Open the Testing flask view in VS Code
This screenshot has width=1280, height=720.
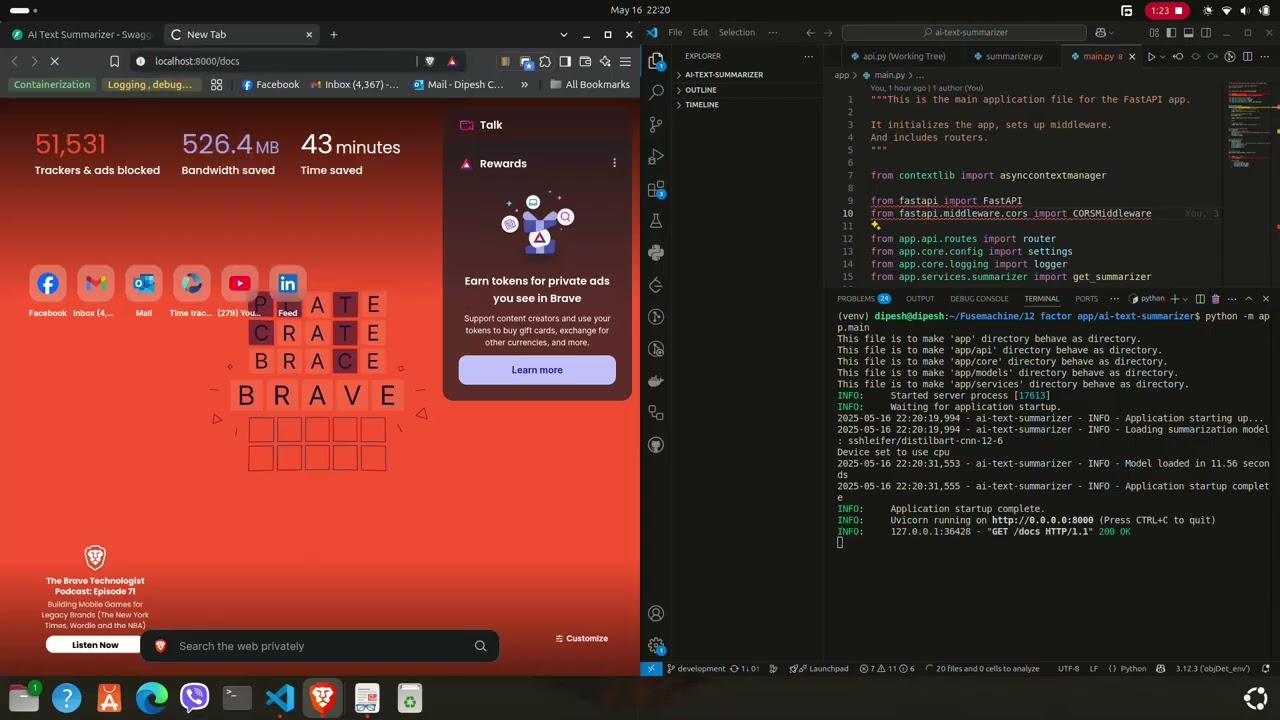656,221
